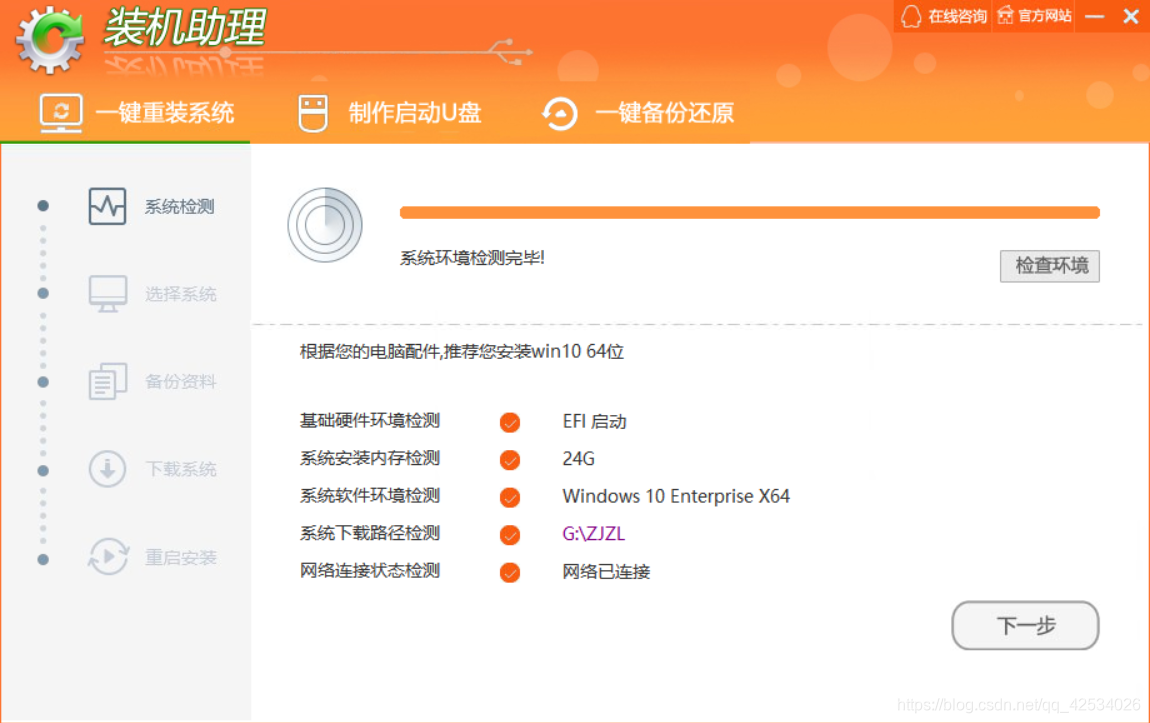This screenshot has width=1150, height=723.
Task: Switch to the 一键重装系统 tab
Action: click(x=136, y=113)
